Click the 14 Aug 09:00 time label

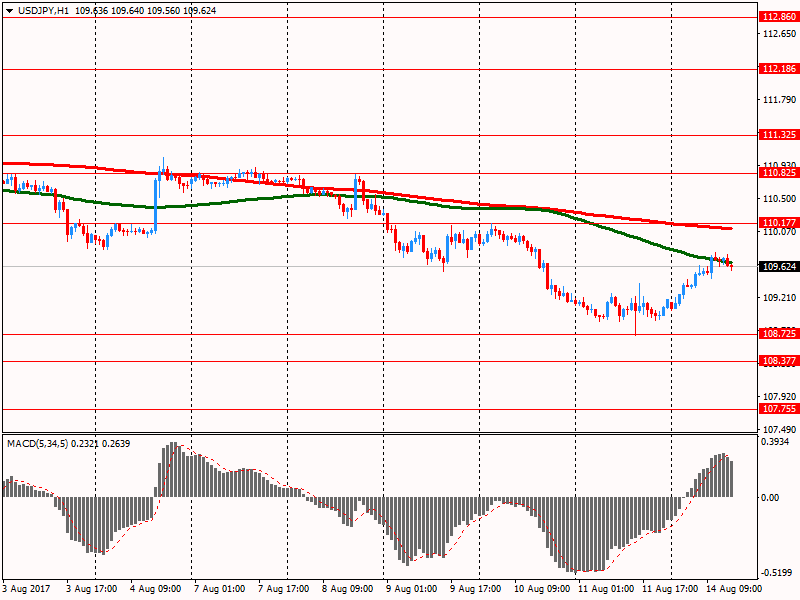734,589
